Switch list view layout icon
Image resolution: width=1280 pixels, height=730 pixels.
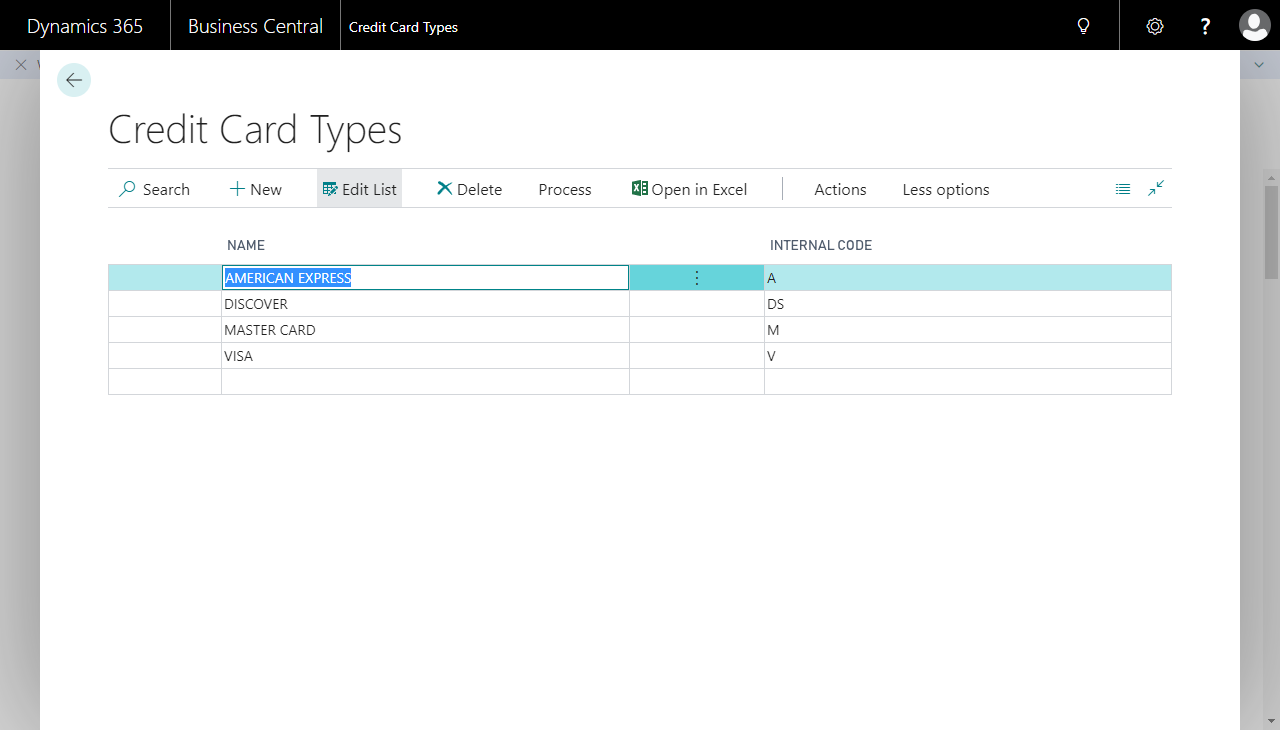point(1123,189)
